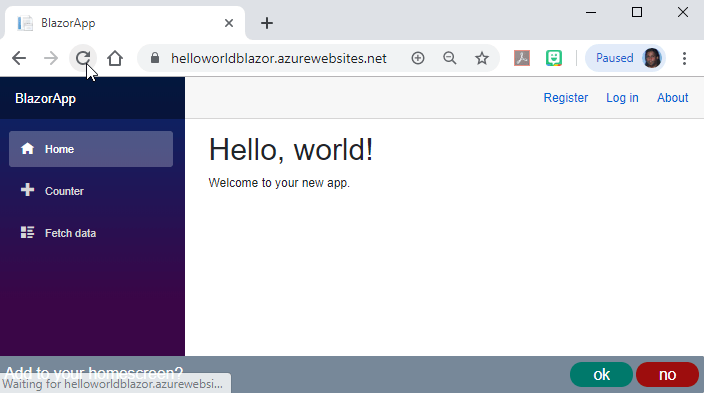
Task: Open the Chrome three-dot menu
Action: [684, 58]
